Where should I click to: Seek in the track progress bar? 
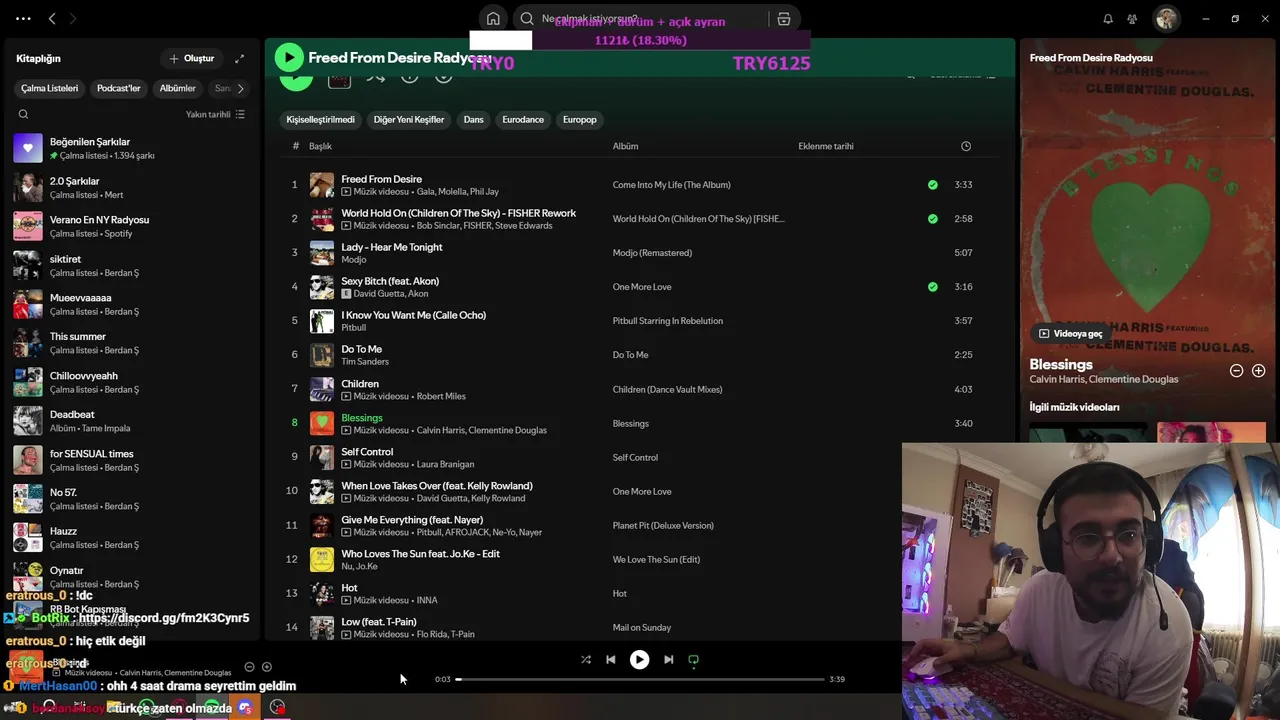pos(640,680)
